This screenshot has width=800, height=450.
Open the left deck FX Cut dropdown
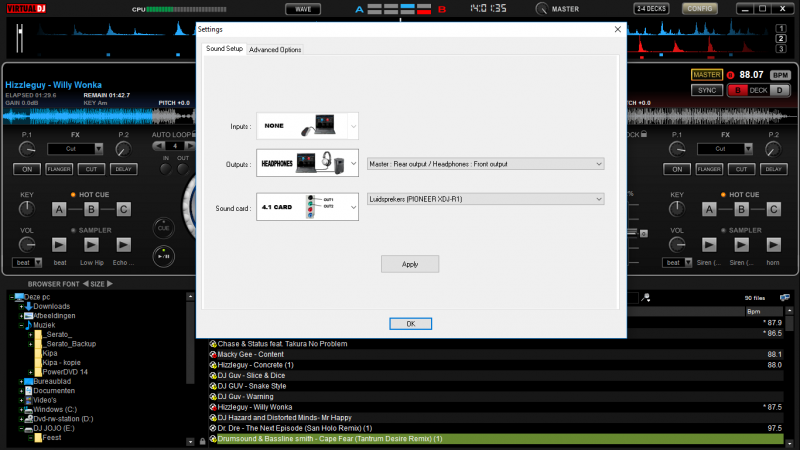click(x=75, y=149)
